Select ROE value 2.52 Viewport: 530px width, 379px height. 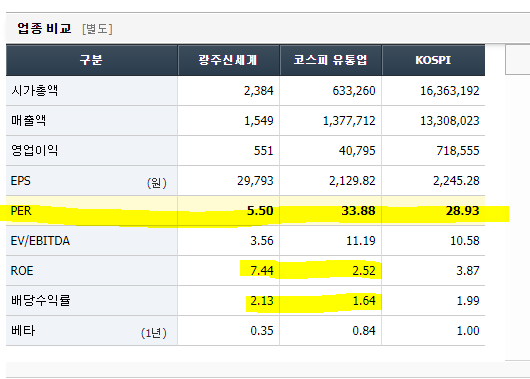(x=364, y=271)
